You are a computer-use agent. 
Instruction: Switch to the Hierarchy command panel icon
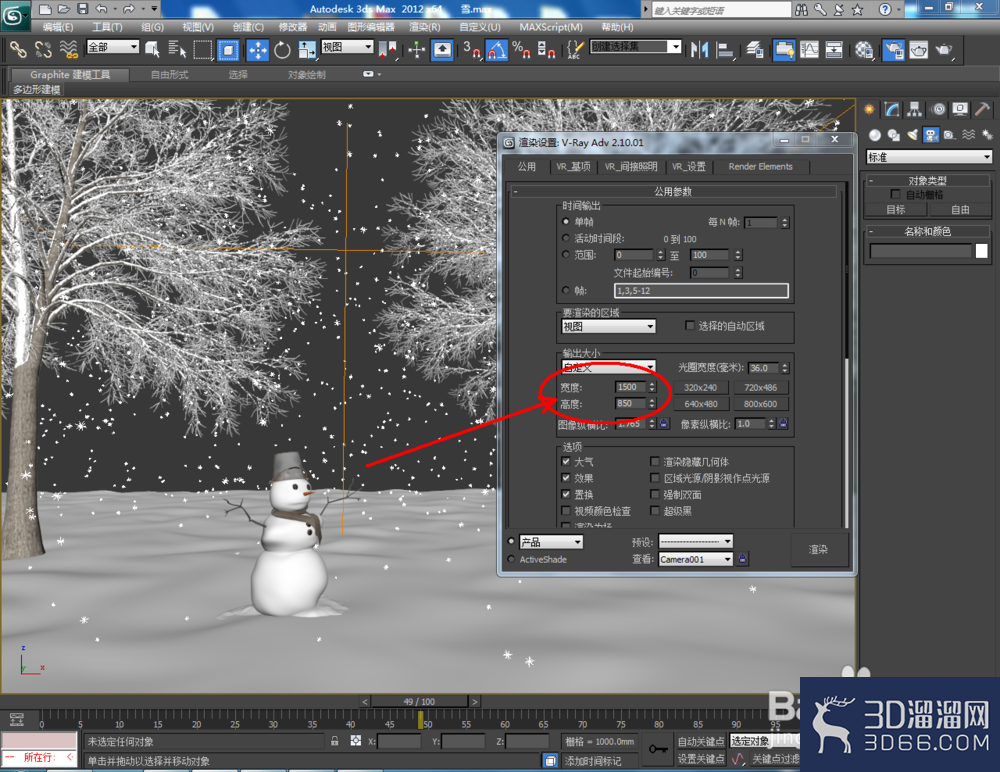point(915,110)
